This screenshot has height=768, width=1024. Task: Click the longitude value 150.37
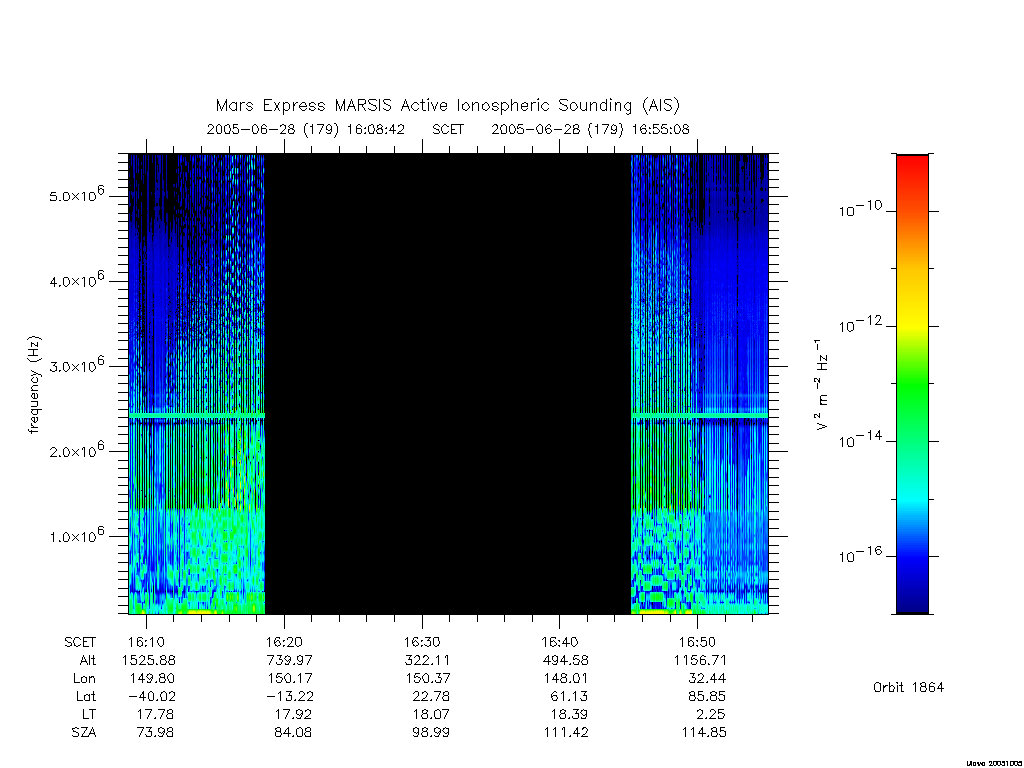coord(428,679)
